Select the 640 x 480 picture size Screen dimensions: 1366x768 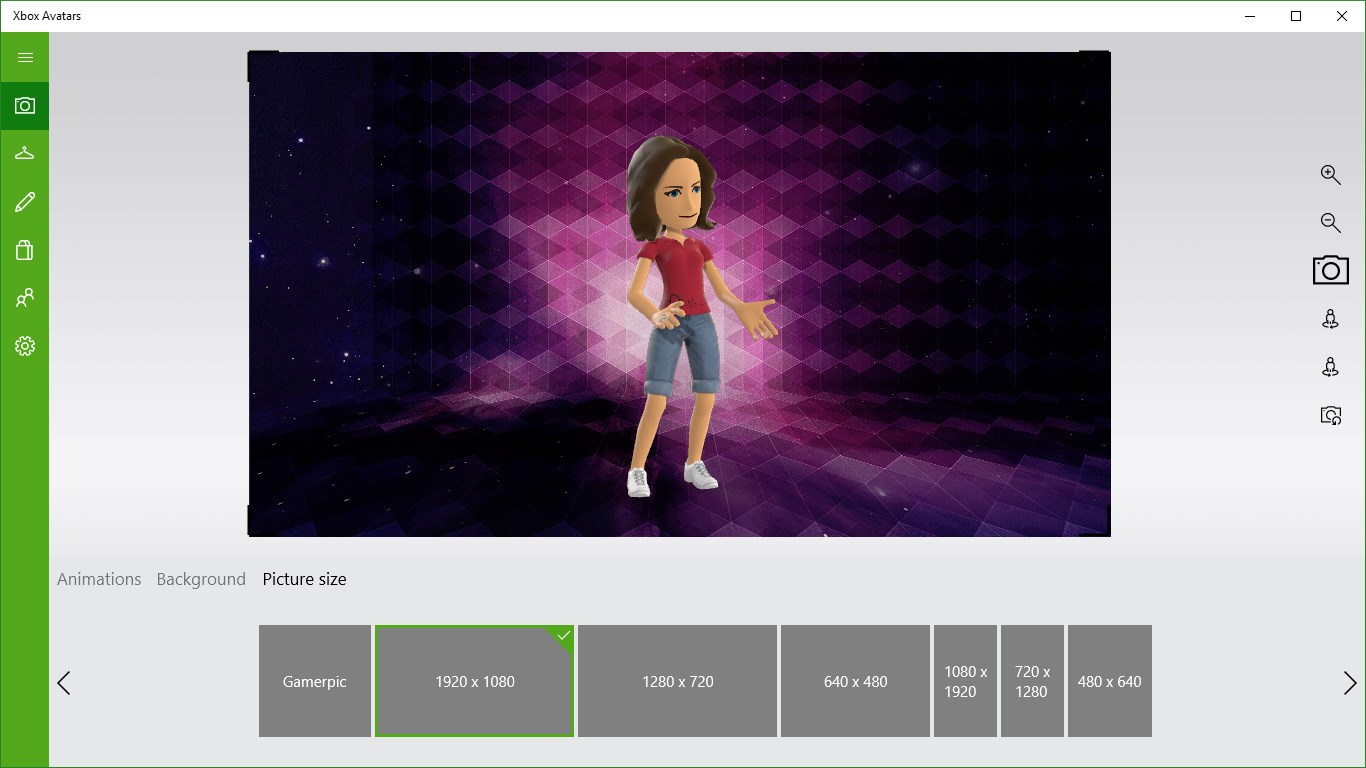[855, 681]
